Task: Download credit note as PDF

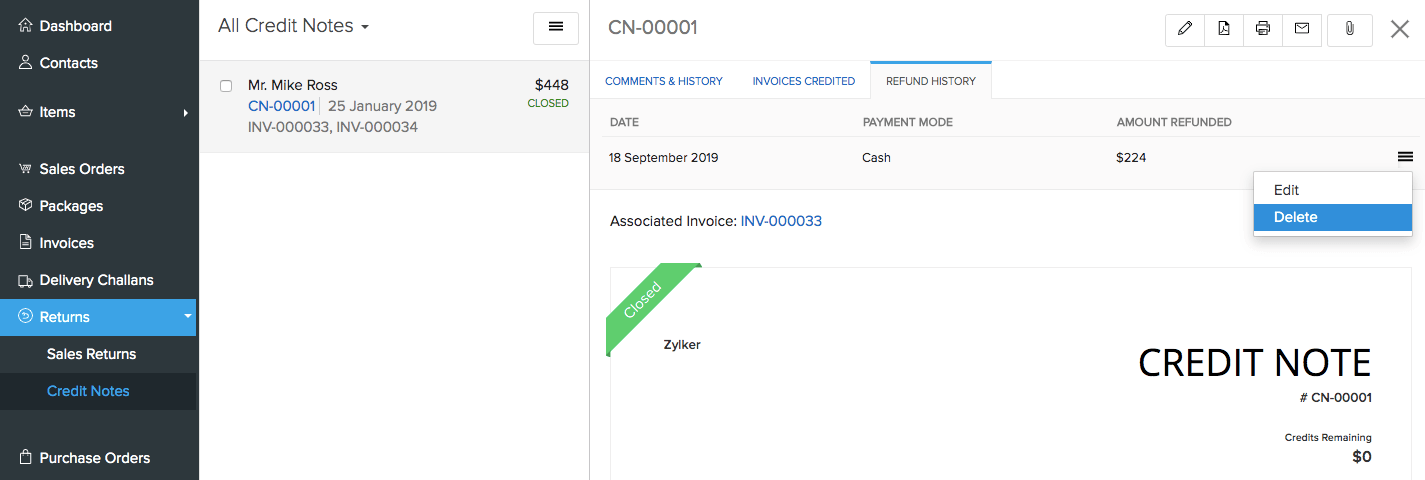Action: tap(1224, 29)
